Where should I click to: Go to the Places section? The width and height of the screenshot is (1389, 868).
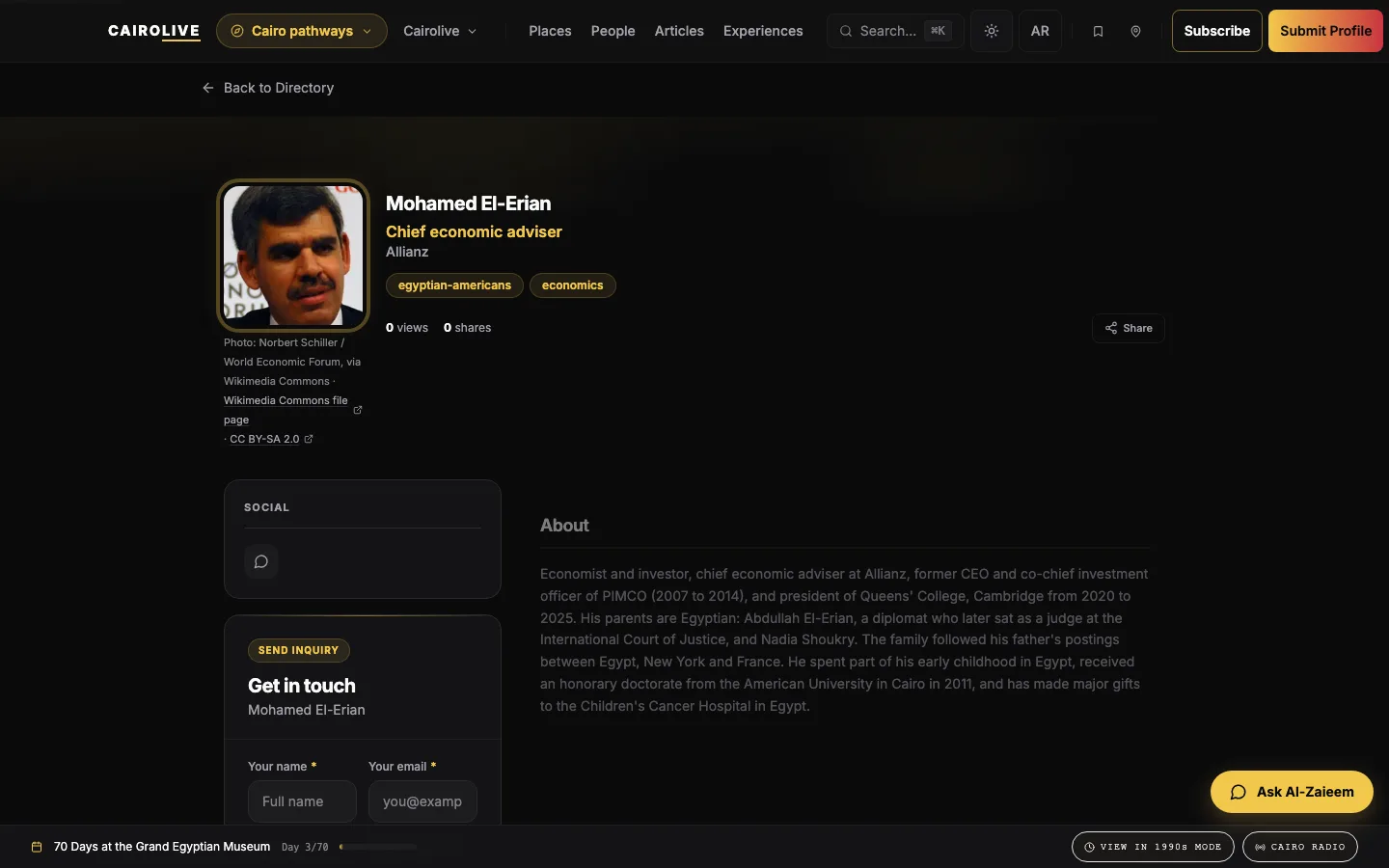click(550, 31)
